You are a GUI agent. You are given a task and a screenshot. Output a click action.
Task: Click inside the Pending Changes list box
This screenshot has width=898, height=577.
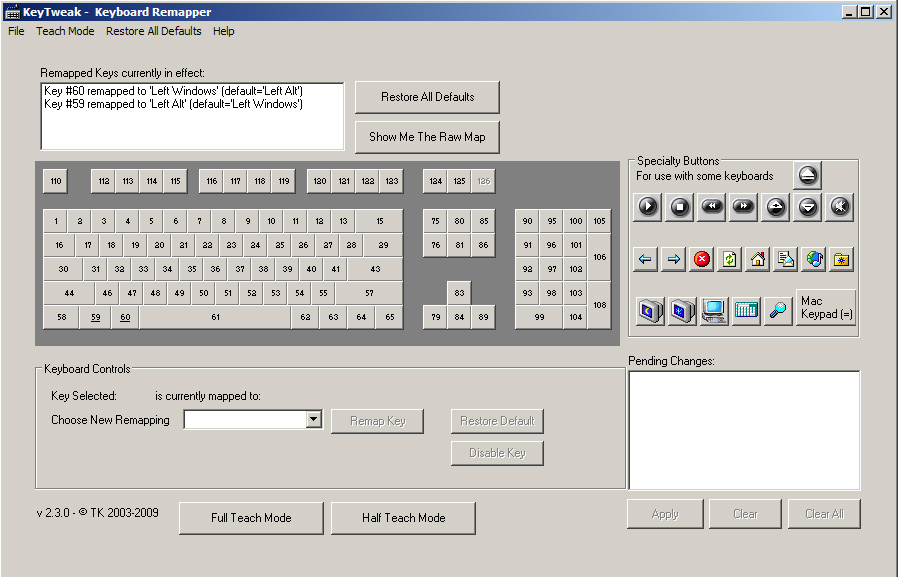pos(744,430)
